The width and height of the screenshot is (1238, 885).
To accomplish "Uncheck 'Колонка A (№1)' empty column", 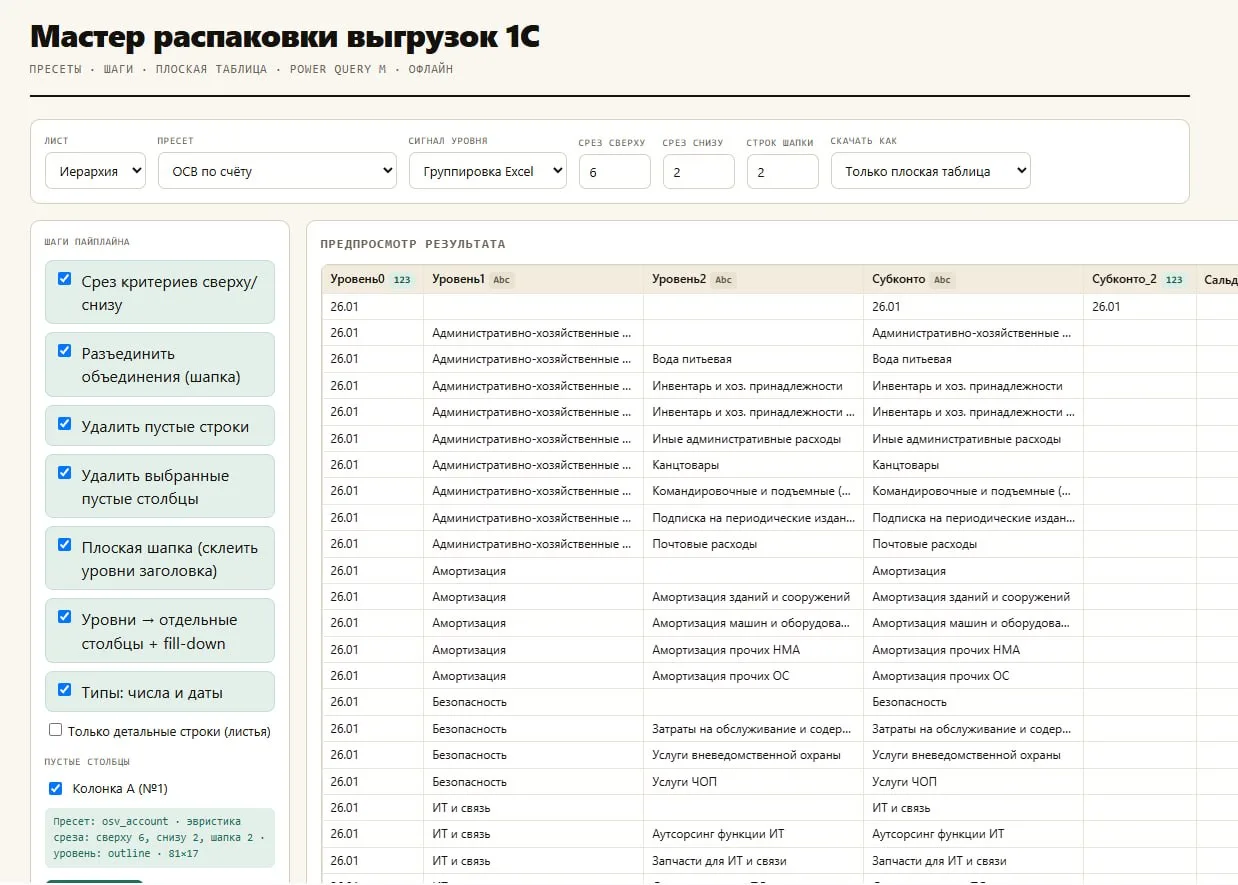I will (x=56, y=788).
